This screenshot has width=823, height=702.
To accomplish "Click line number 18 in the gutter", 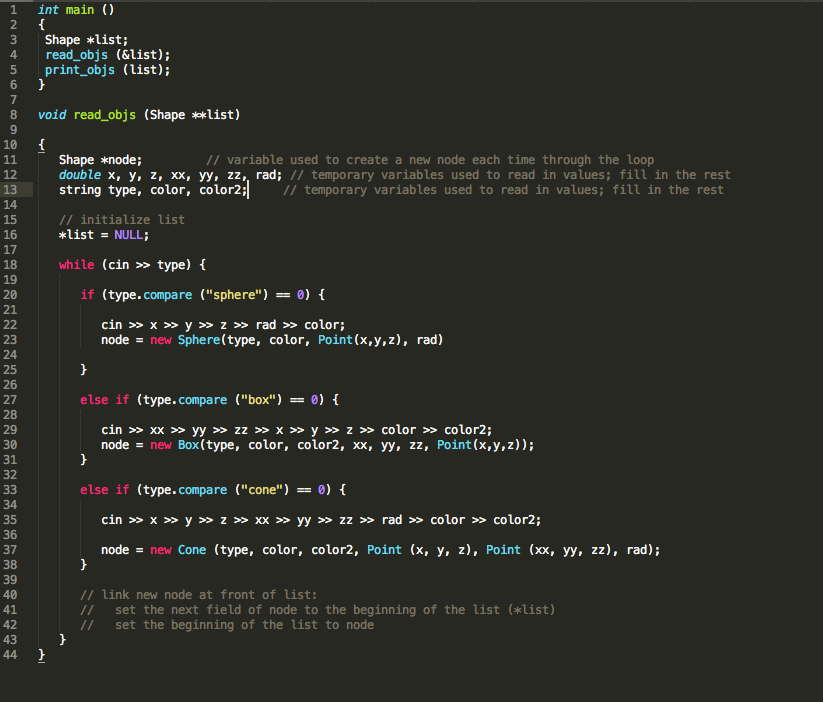I will pos(10,265).
